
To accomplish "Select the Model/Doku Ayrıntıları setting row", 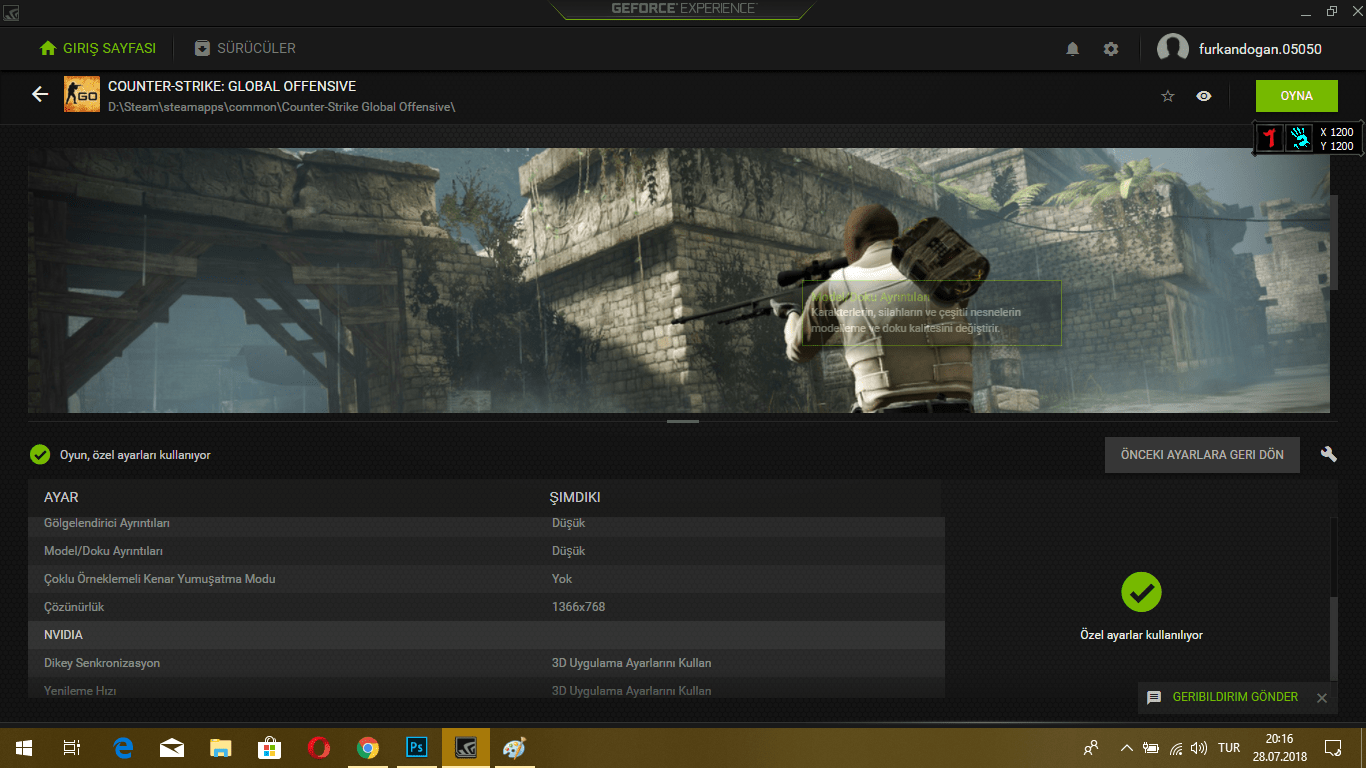I will (x=486, y=551).
